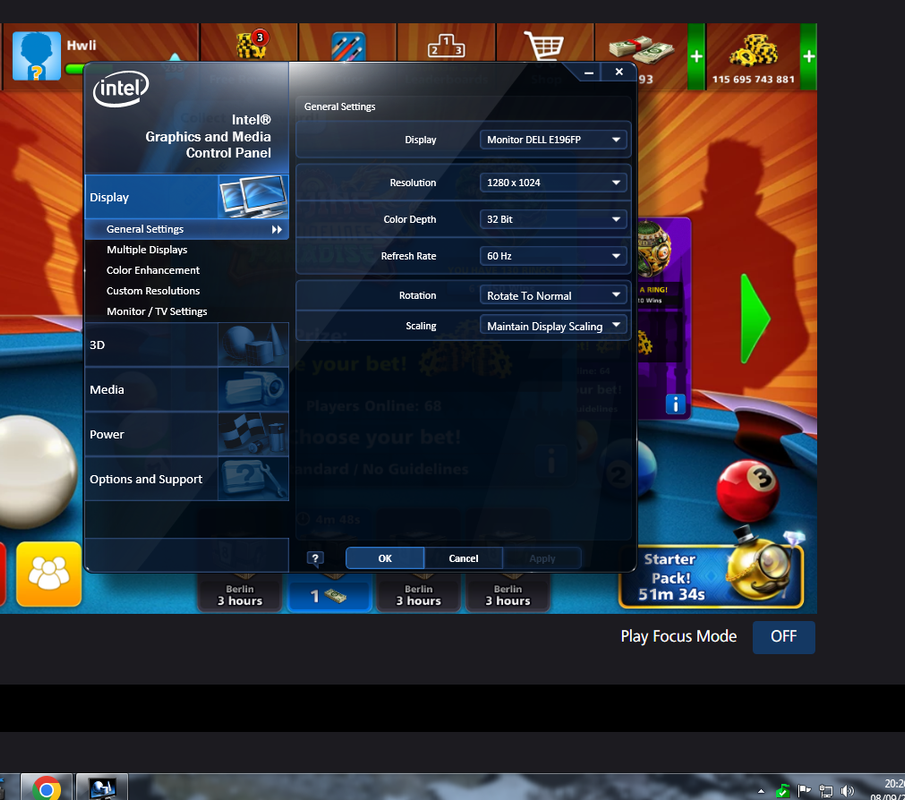The width and height of the screenshot is (905, 800).
Task: Open Multiple Displays settings
Action: tap(147, 249)
